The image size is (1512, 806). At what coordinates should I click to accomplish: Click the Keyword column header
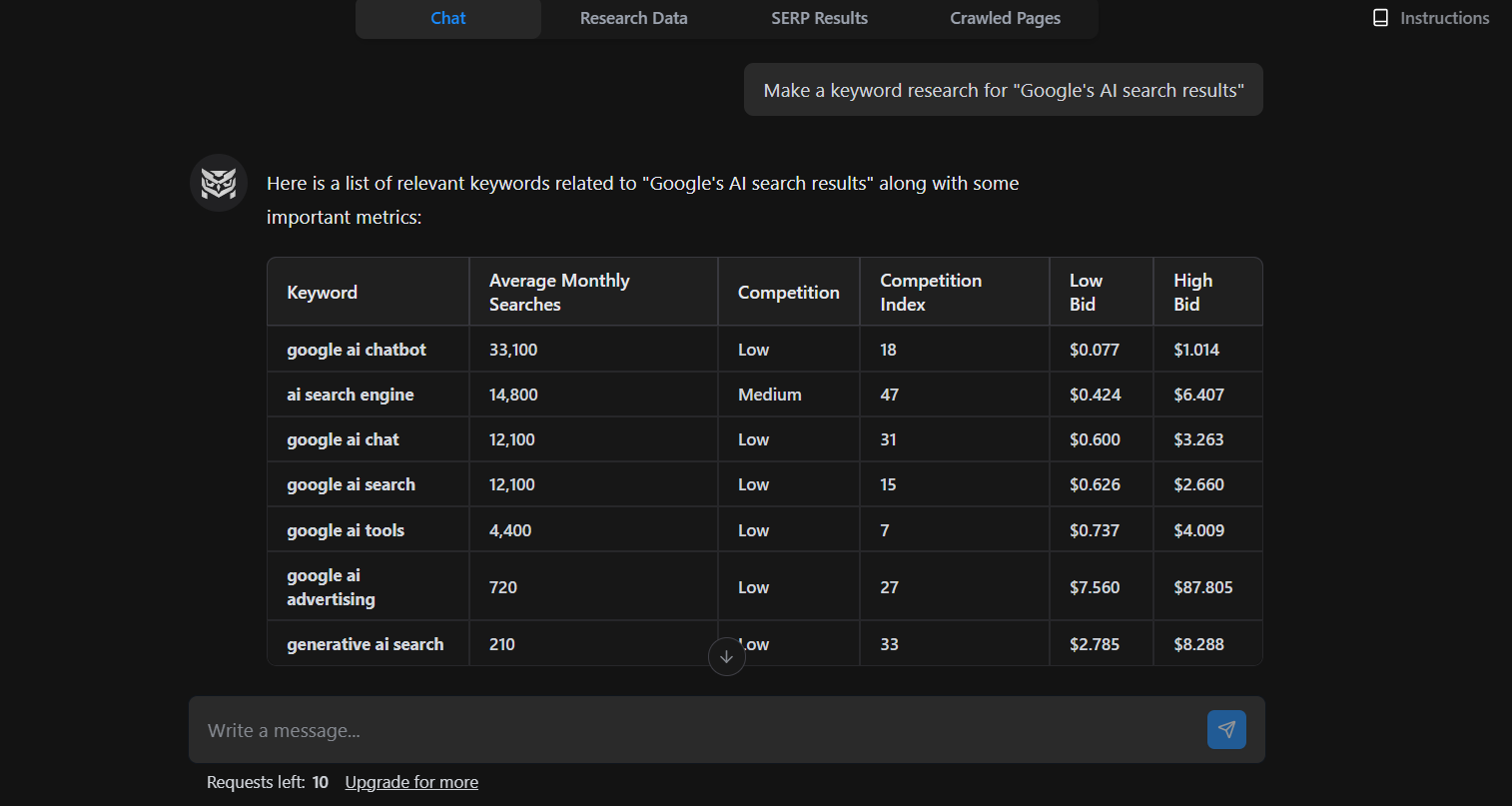tap(322, 292)
